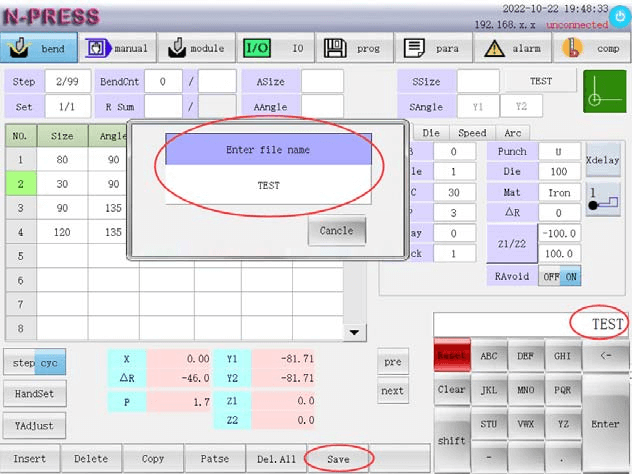
Task: Switch to the Arc tab
Action: 512,132
